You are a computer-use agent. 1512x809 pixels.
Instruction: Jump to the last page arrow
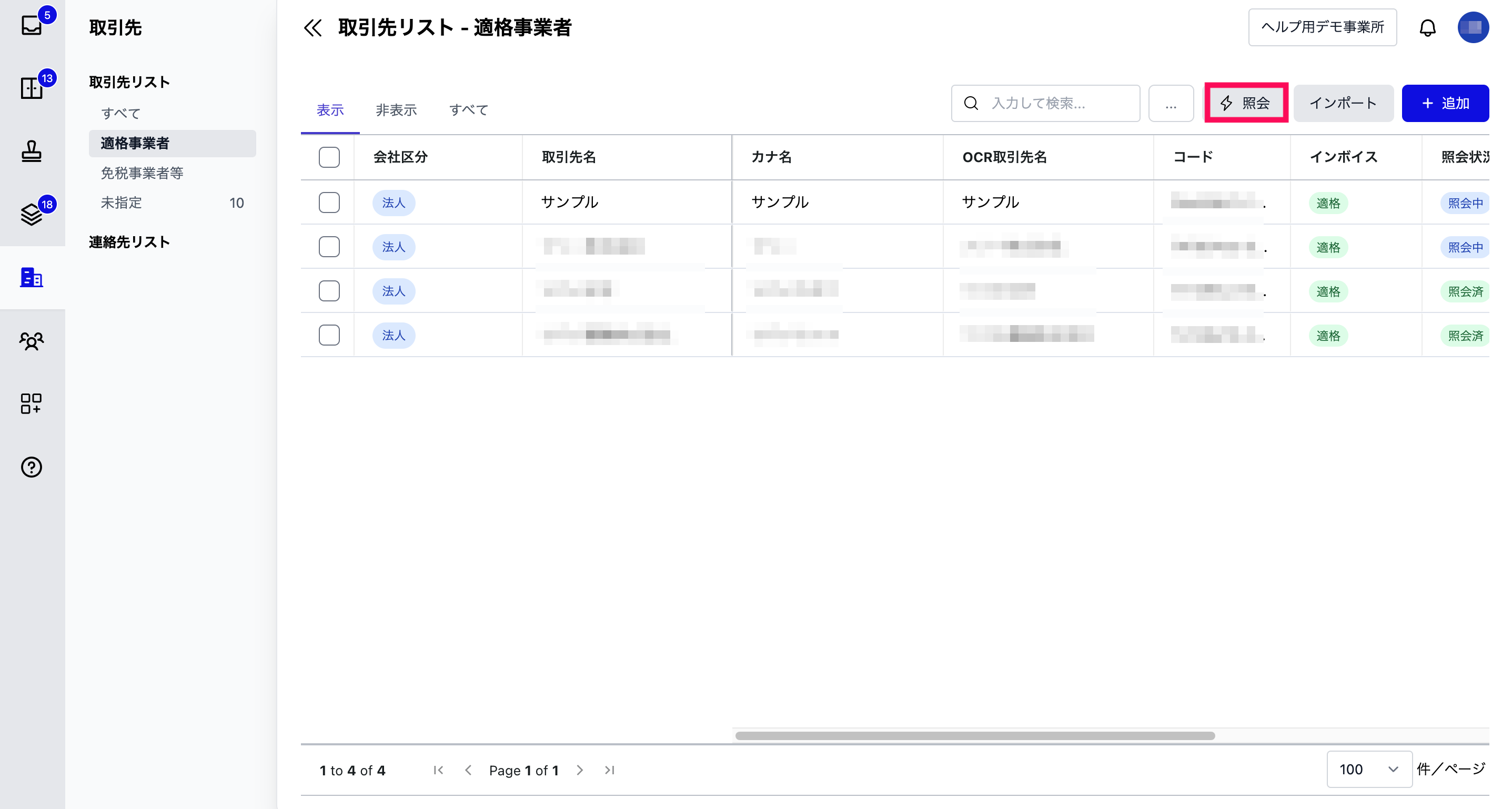click(x=610, y=770)
